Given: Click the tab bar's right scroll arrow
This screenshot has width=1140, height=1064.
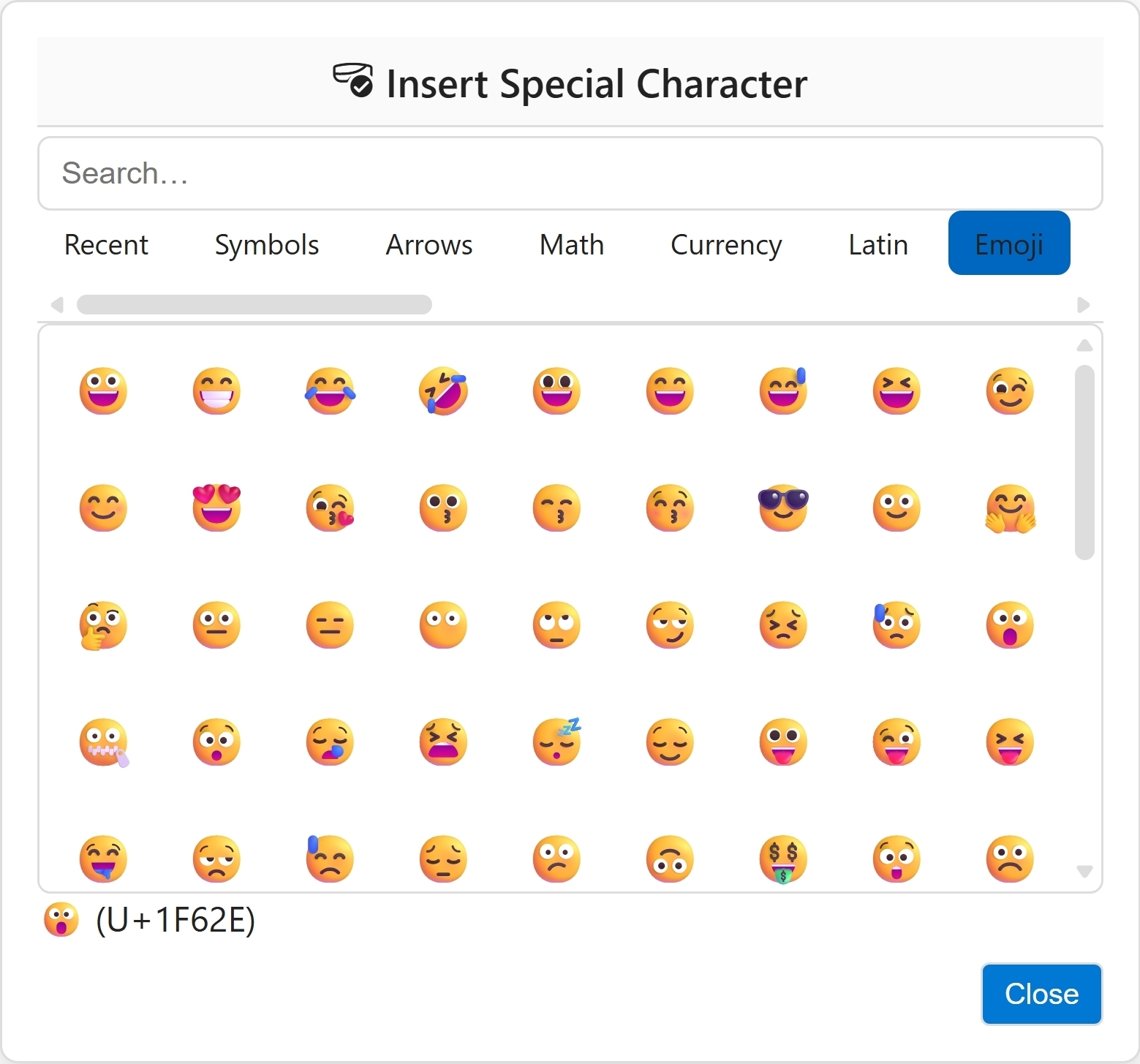Looking at the screenshot, I should pos(1084,304).
